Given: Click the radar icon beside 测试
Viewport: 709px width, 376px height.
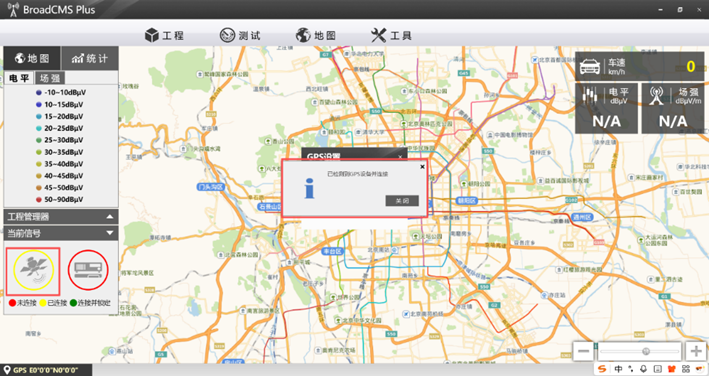Looking at the screenshot, I should pyautogui.click(x=227, y=35).
